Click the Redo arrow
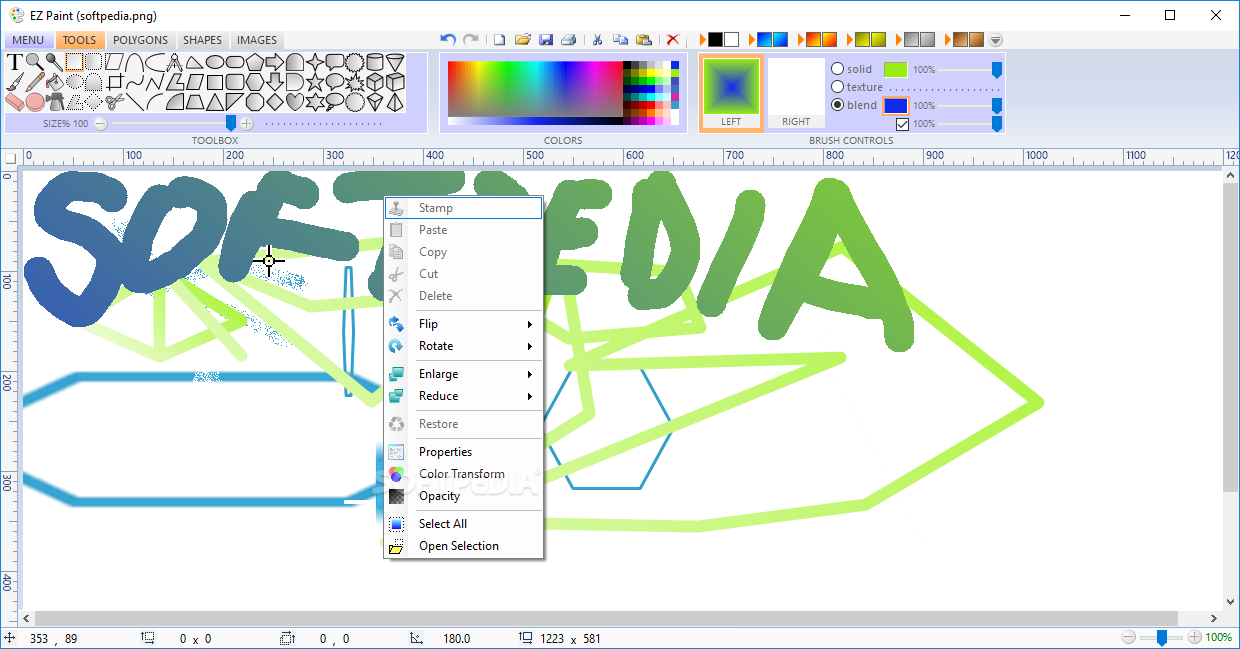This screenshot has height=649, width=1240. (x=470, y=40)
